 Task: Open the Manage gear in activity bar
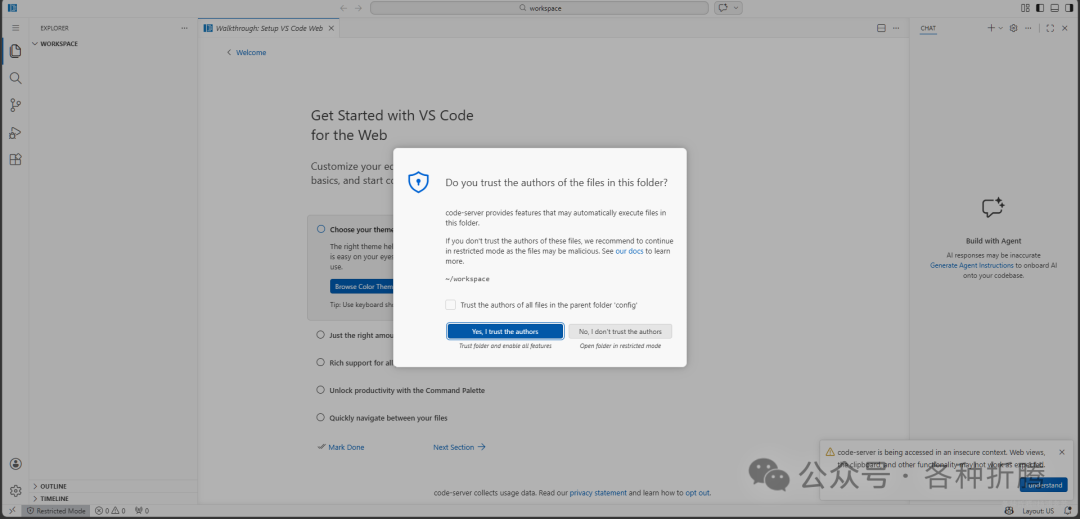15,491
